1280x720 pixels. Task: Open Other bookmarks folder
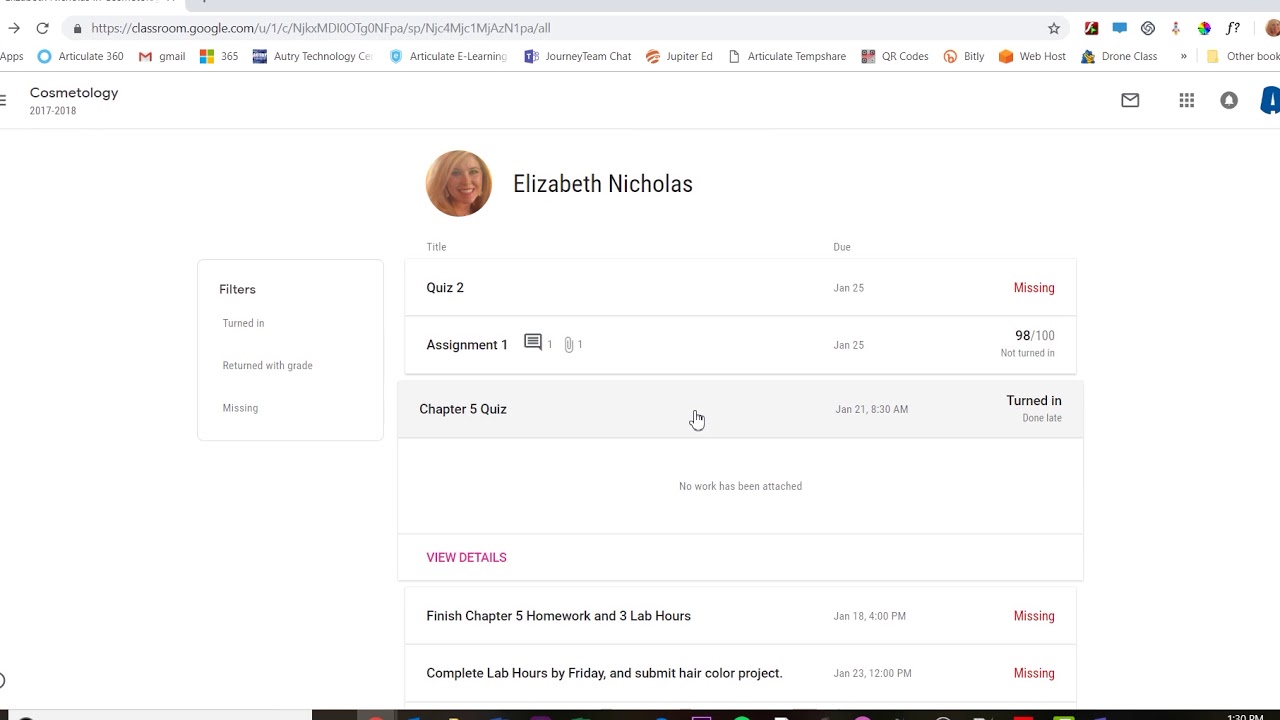(x=1243, y=56)
